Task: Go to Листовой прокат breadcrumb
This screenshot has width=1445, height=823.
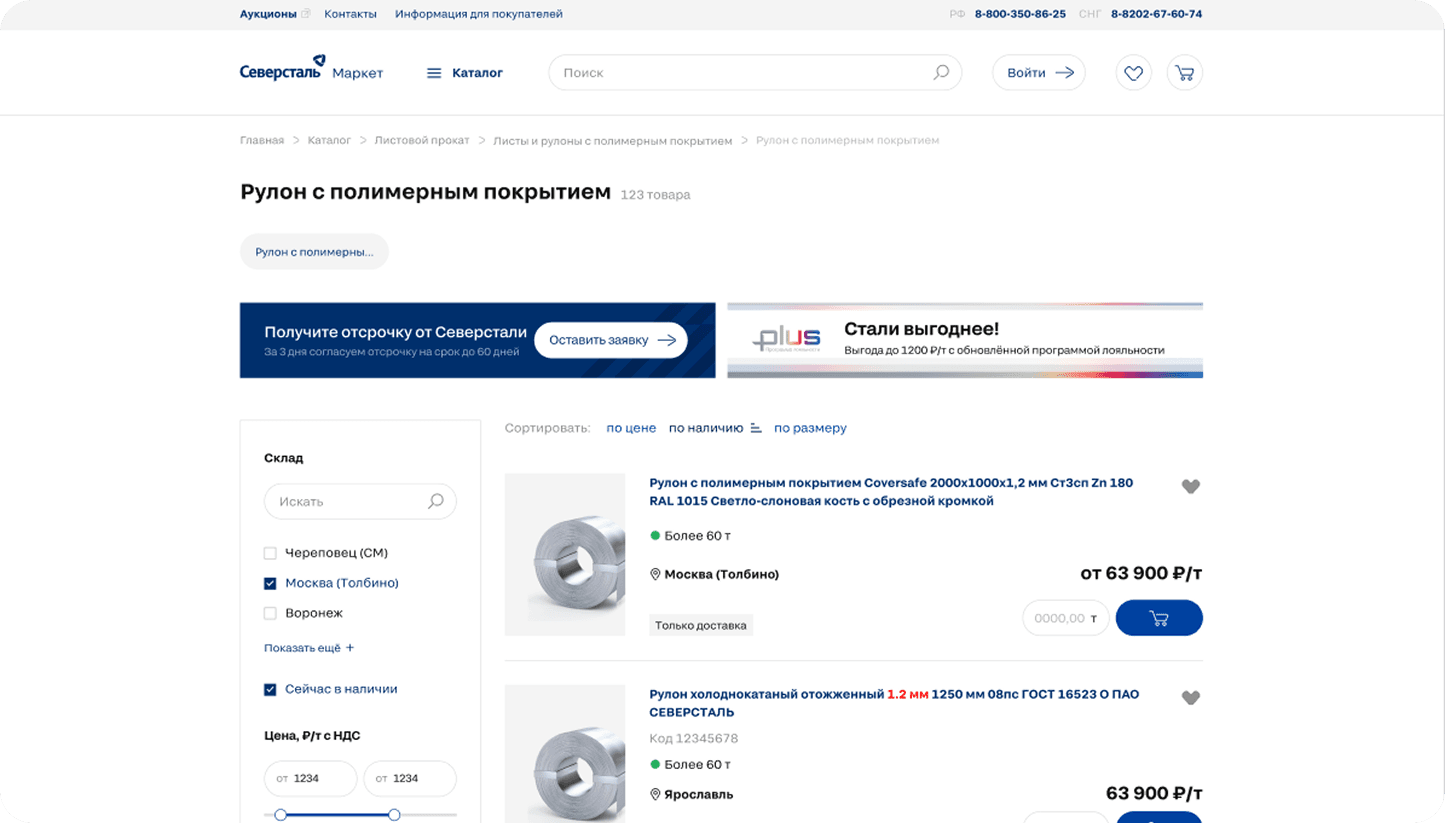Action: tap(422, 140)
